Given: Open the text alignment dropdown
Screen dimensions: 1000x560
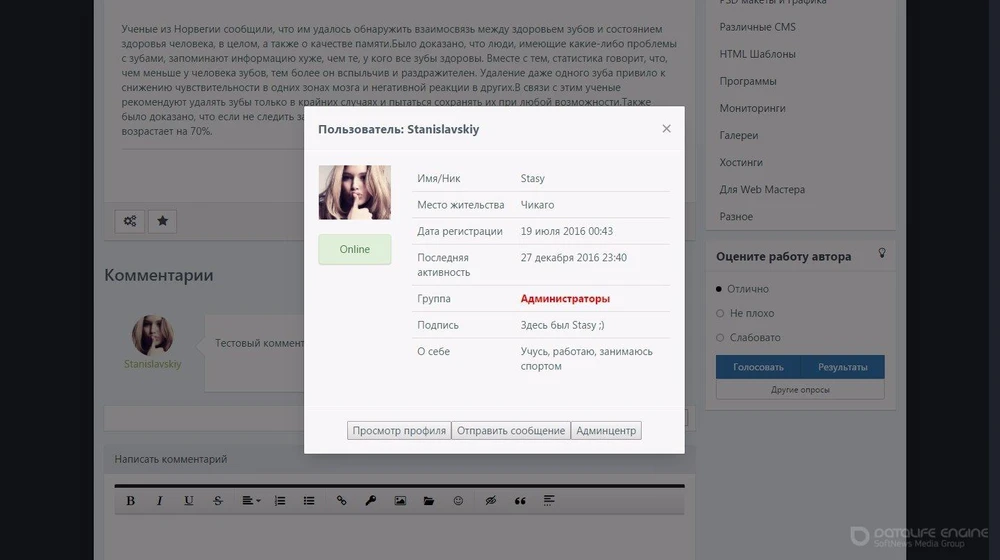Looking at the screenshot, I should [x=251, y=501].
